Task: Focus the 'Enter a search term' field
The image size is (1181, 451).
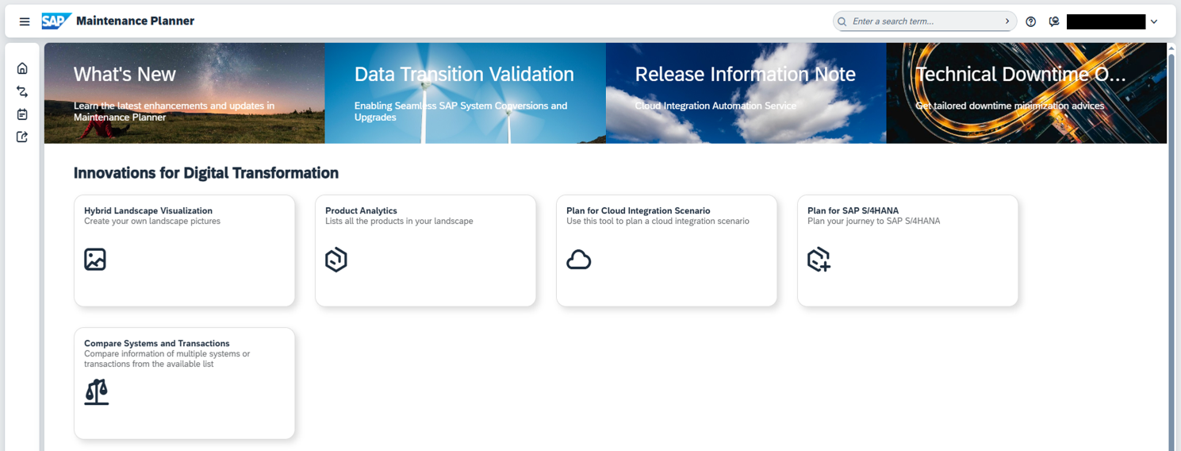Action: tap(920, 21)
